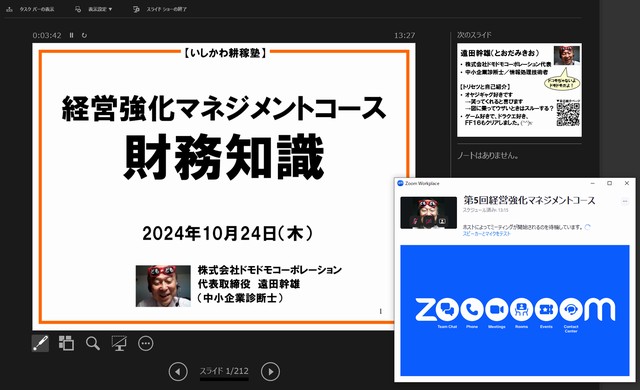Click the slide date 2024年10月24日(木)
The image size is (640, 390).
(x=227, y=234)
